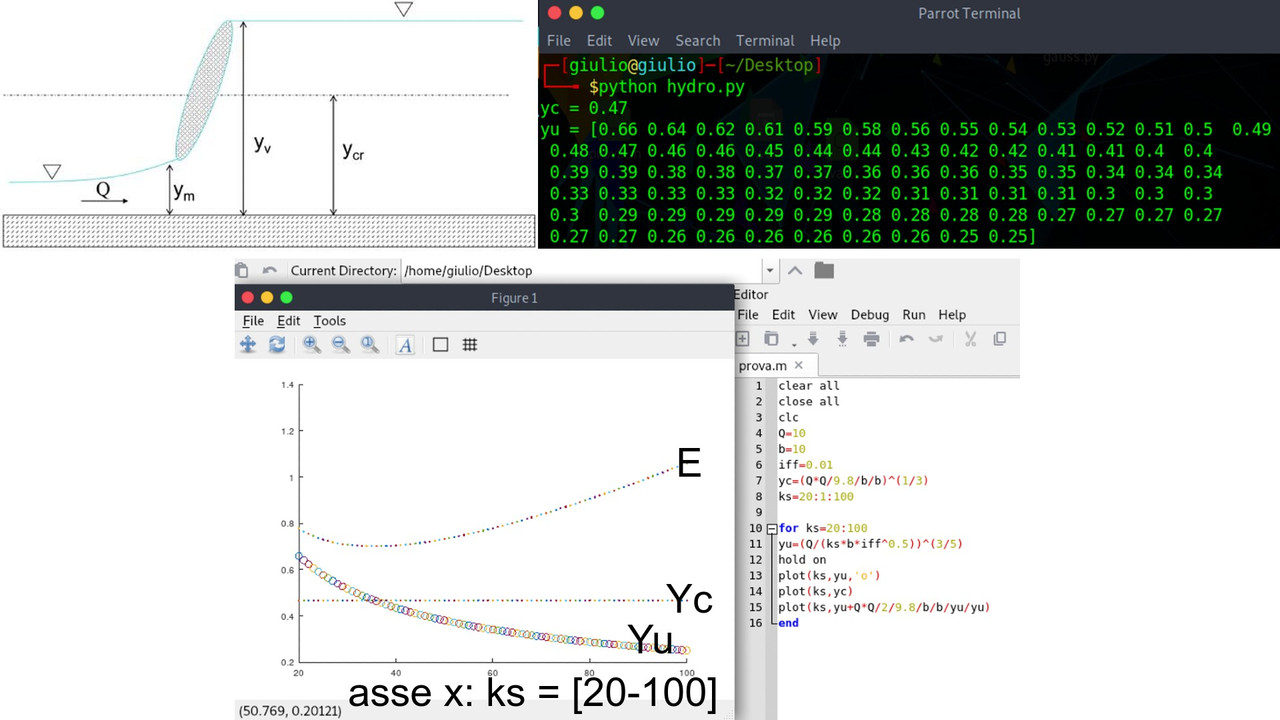Click the print icon in the Editor toolbar
Screen dimensions: 1280x720
871,339
